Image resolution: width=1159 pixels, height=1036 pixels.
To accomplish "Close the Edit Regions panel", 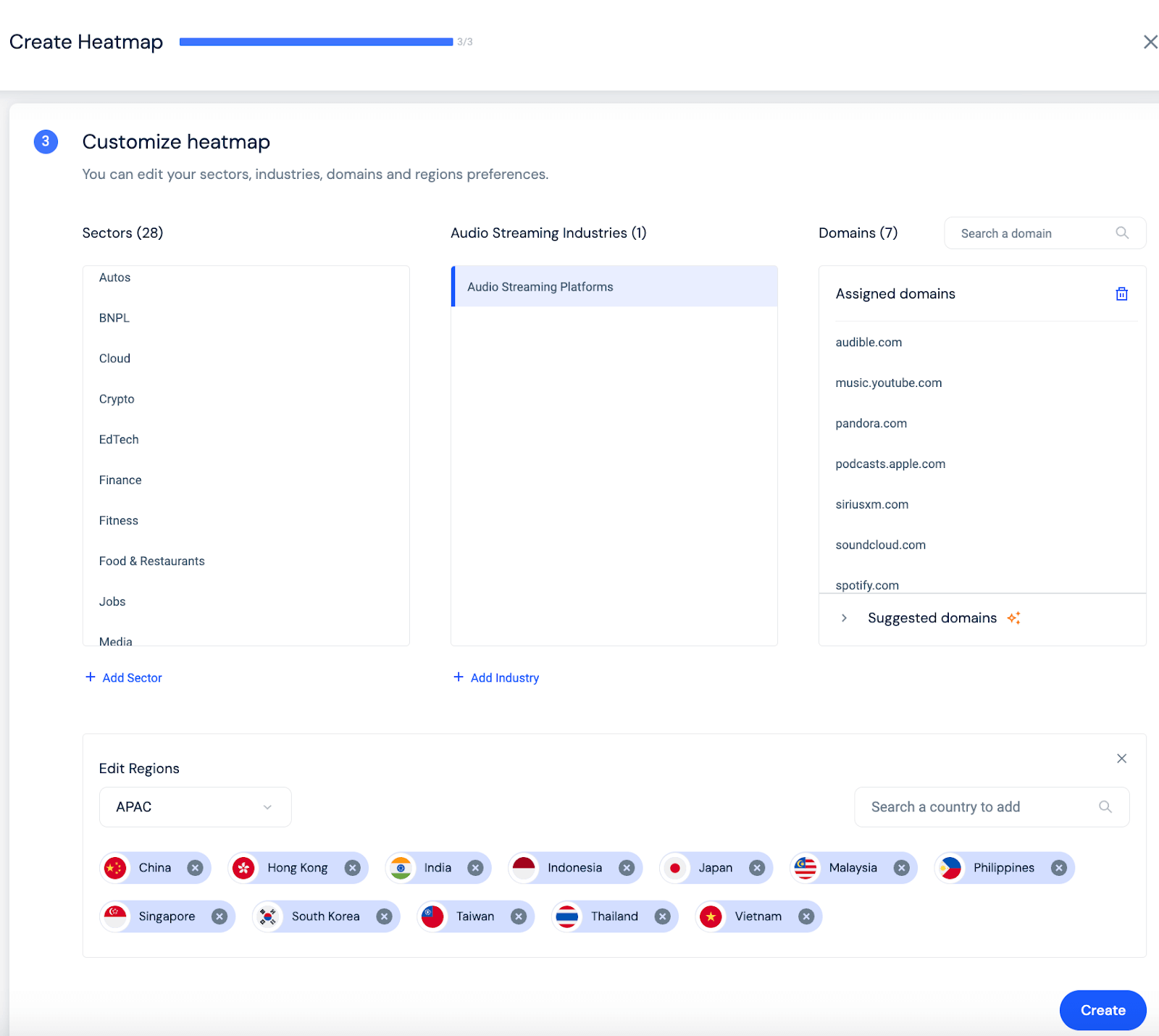I will (x=1121, y=759).
